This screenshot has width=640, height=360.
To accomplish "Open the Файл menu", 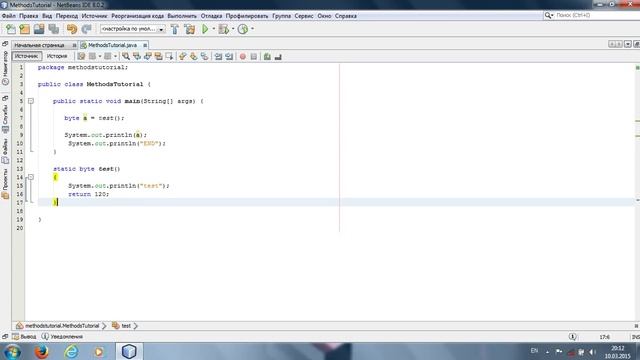I will pyautogui.click(x=9, y=16).
